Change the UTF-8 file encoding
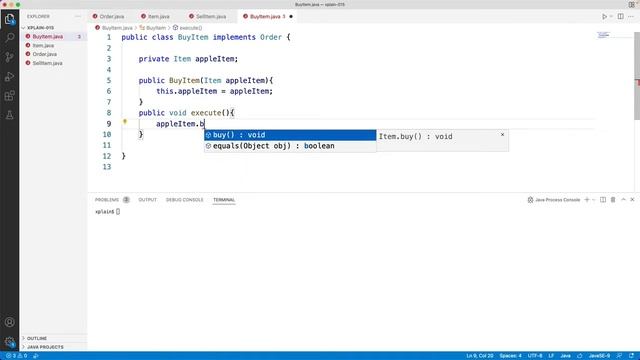Screen dimensions: 640x360 pos(535,356)
